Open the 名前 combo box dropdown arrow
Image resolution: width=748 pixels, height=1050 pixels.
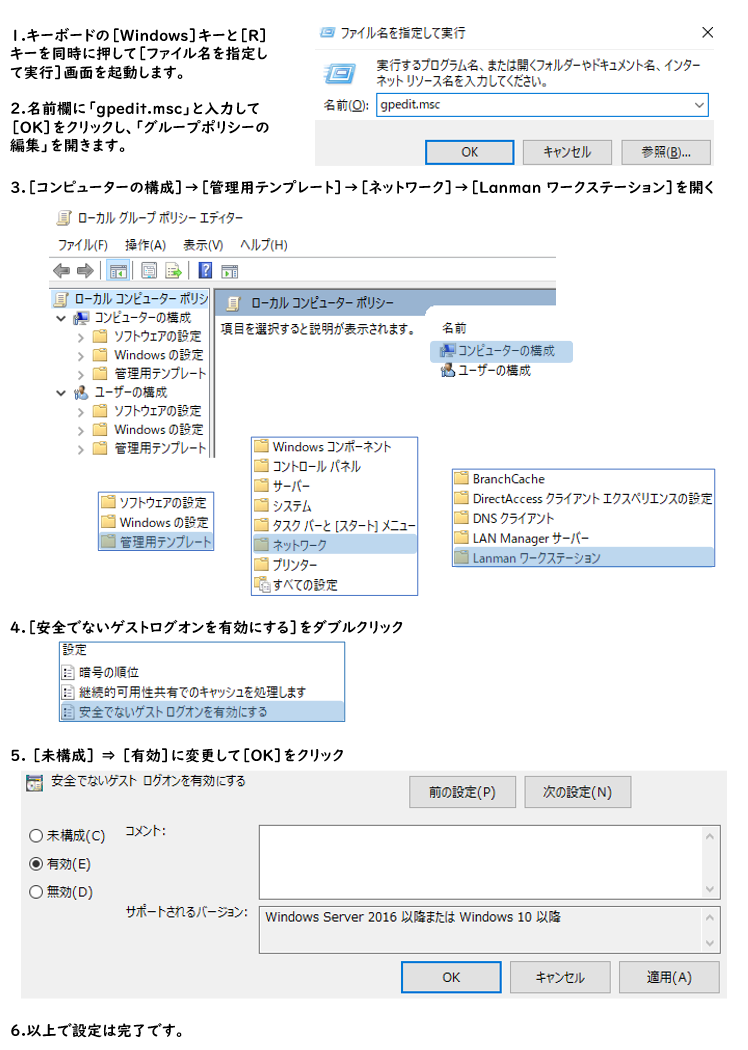click(699, 105)
